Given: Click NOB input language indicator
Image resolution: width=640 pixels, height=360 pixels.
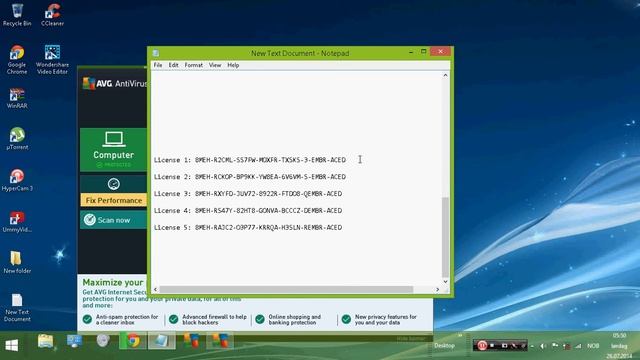Looking at the screenshot, I should click(x=593, y=346).
